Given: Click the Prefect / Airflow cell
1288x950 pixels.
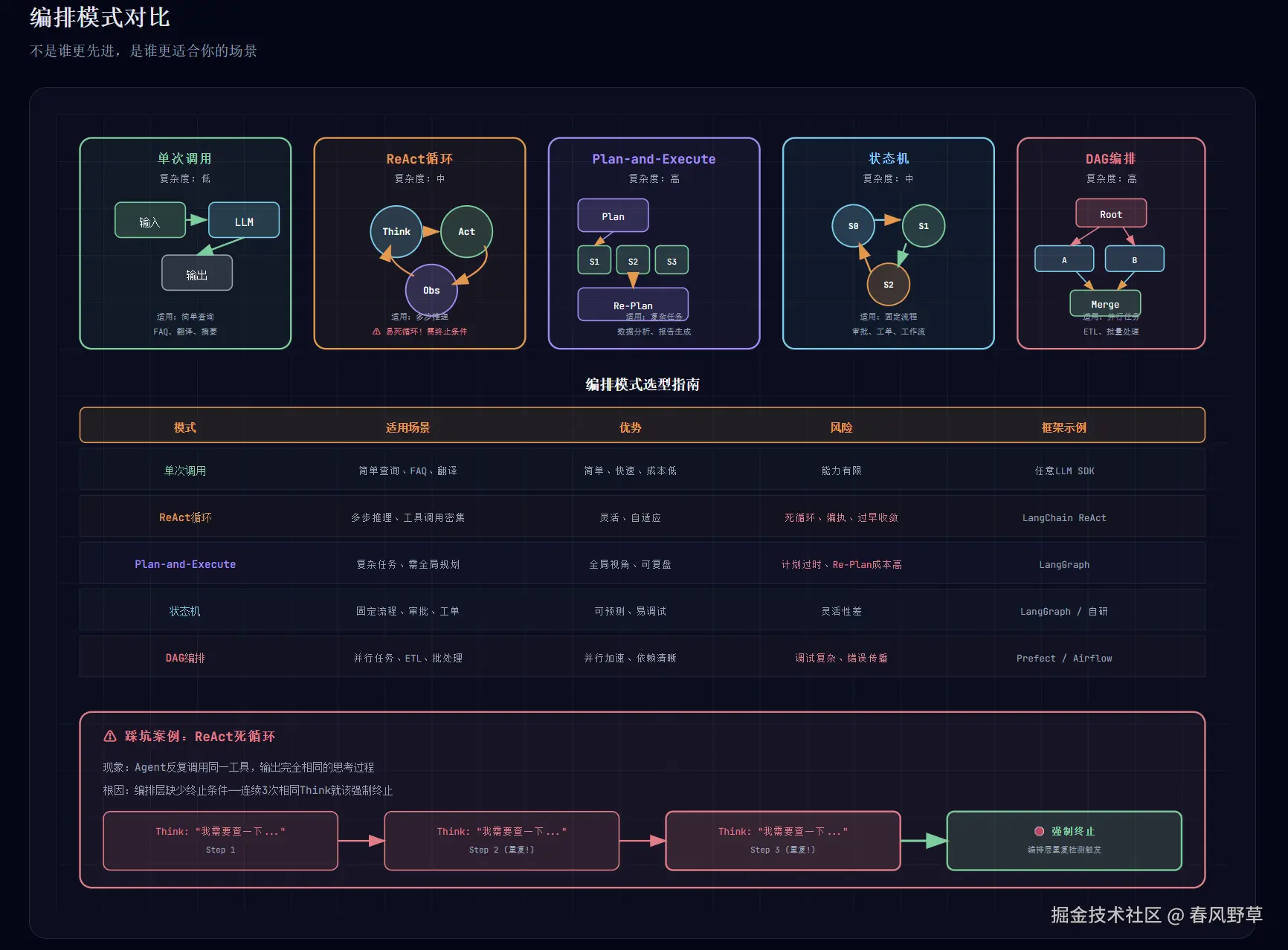Looking at the screenshot, I should pos(1064,658).
